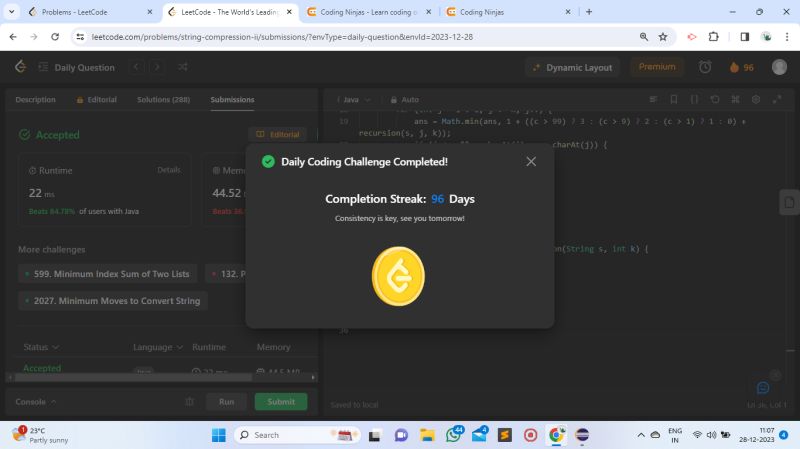Open the Windows Start menu
This screenshot has width=800, height=449.
point(219,435)
